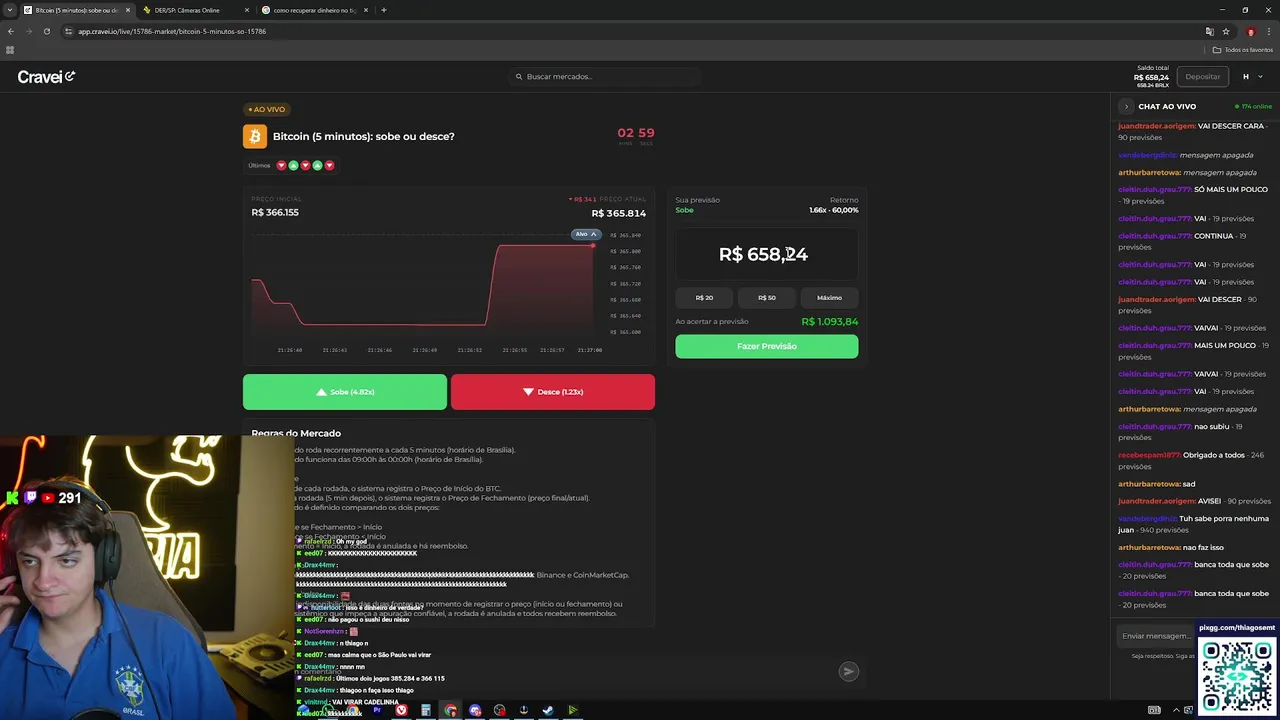Close the como recuperar dinheiro tab

[x=366, y=10]
